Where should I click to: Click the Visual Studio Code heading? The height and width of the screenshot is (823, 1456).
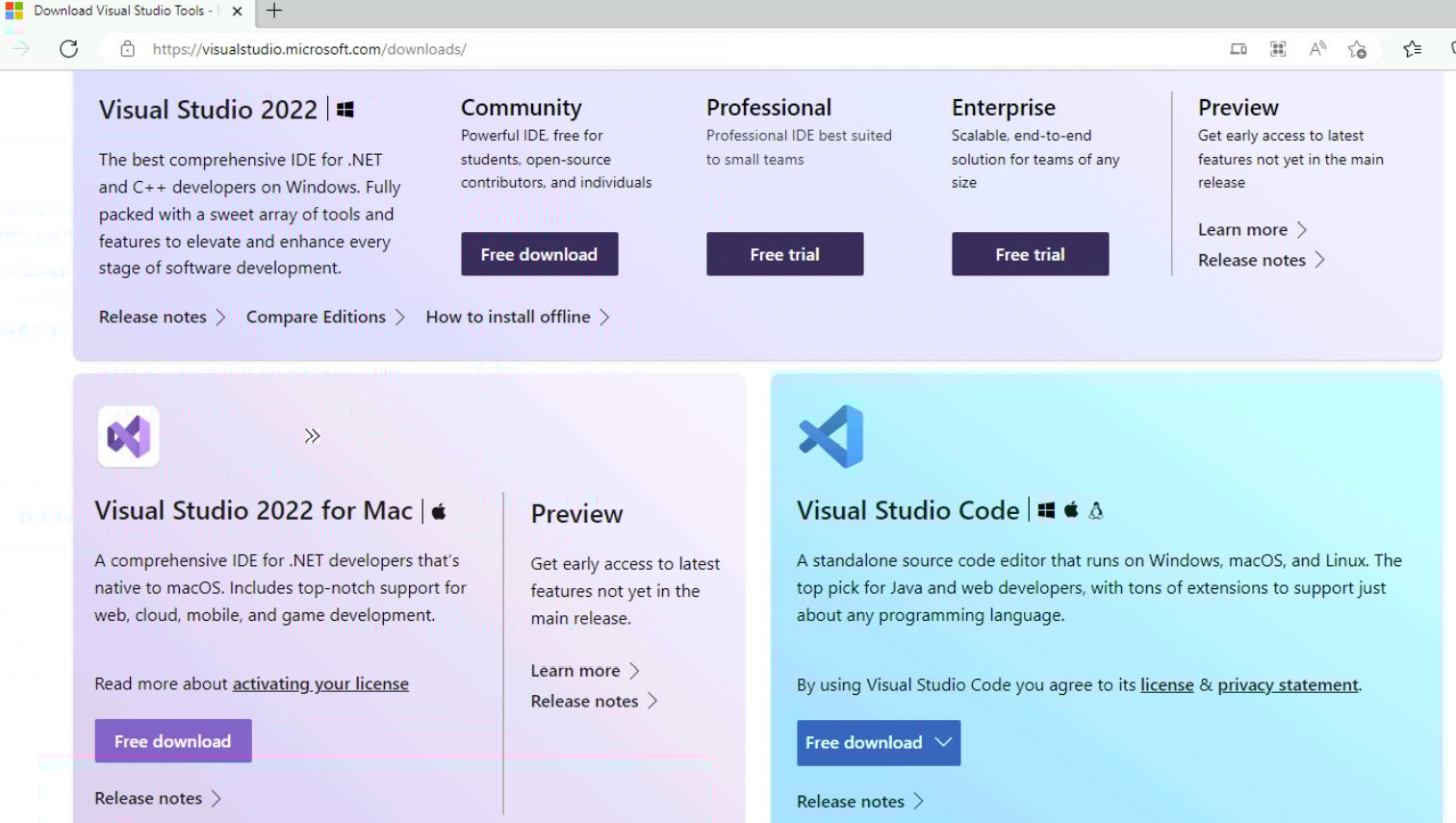[907, 510]
